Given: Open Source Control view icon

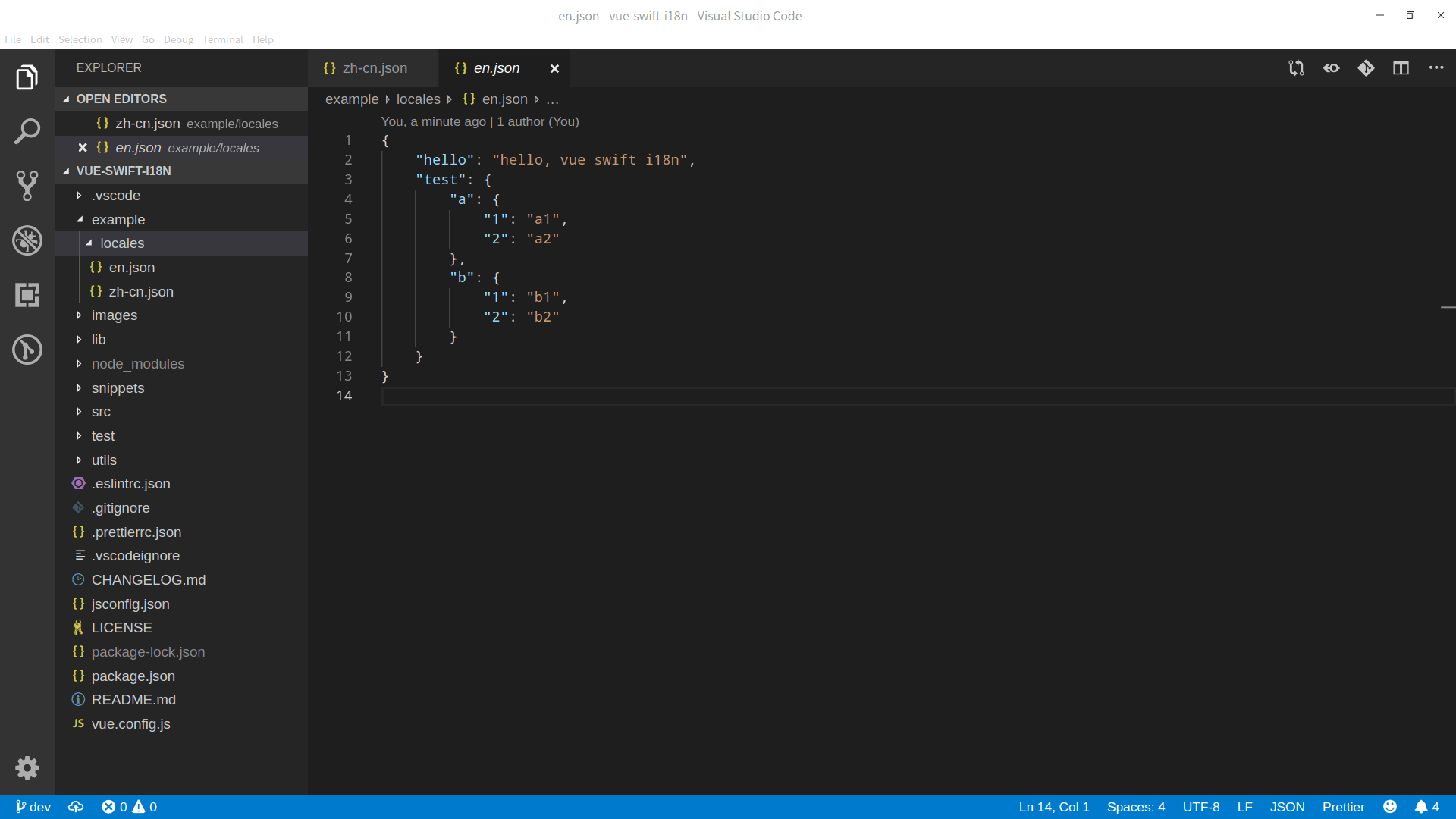Looking at the screenshot, I should (27, 186).
